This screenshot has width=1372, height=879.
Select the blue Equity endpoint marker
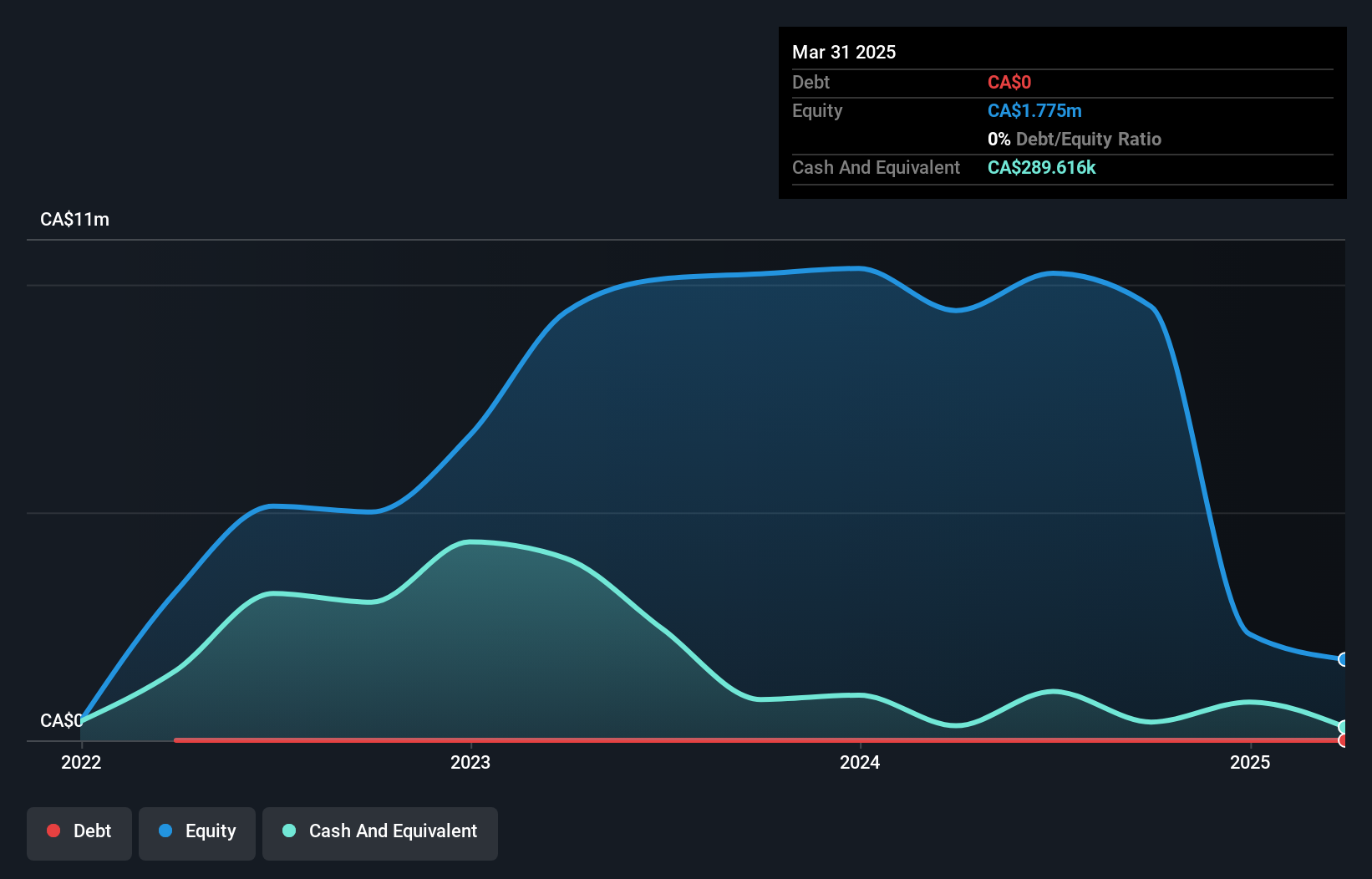pos(1344,659)
